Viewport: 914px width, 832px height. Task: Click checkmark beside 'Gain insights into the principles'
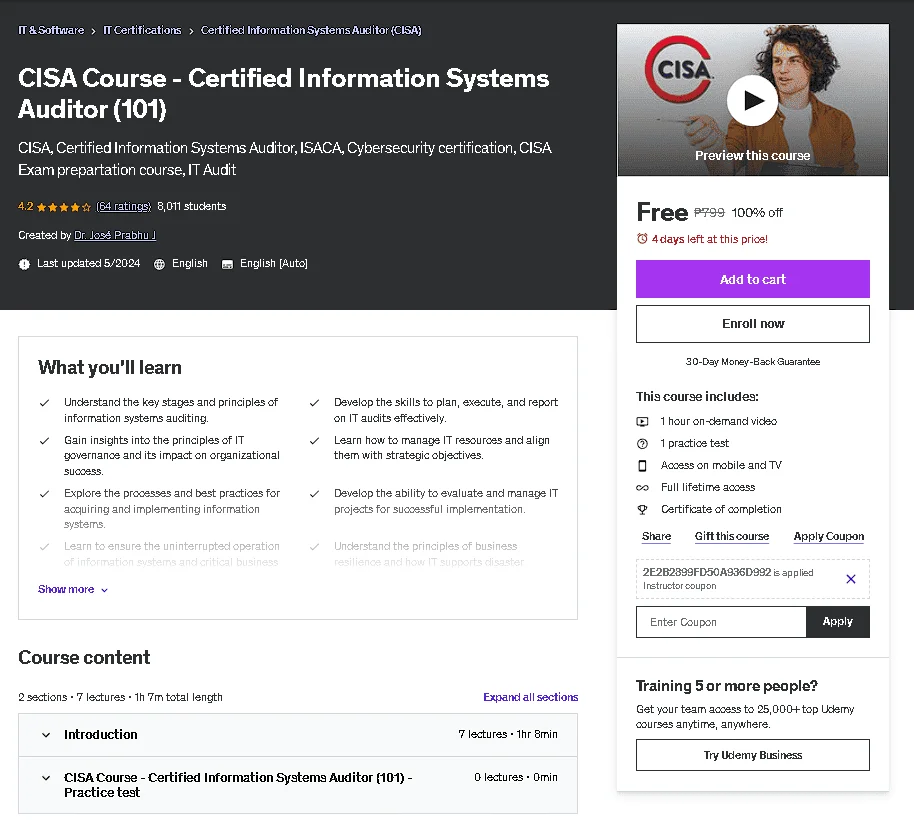[44, 441]
